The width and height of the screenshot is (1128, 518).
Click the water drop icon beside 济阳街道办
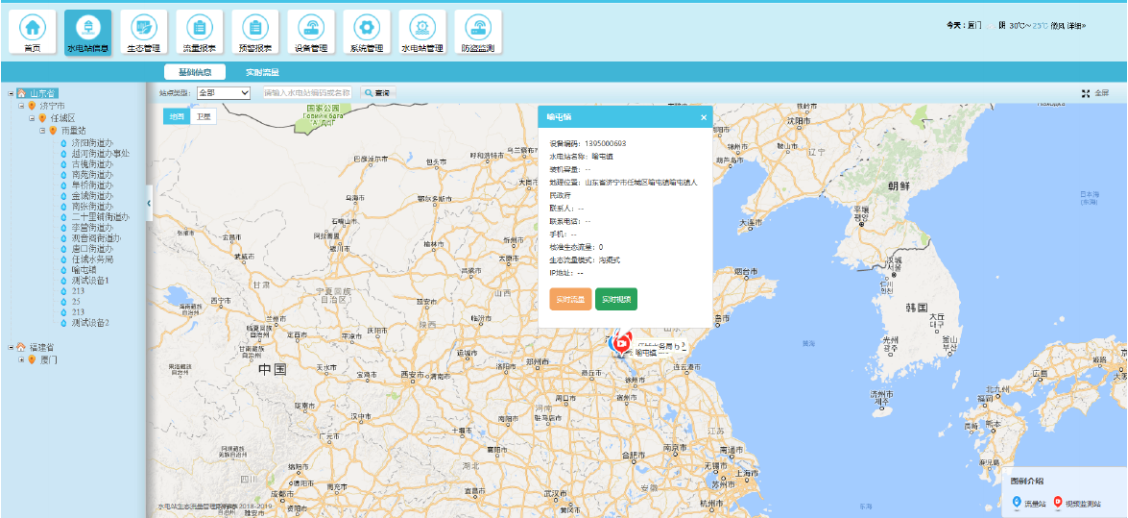[63, 143]
